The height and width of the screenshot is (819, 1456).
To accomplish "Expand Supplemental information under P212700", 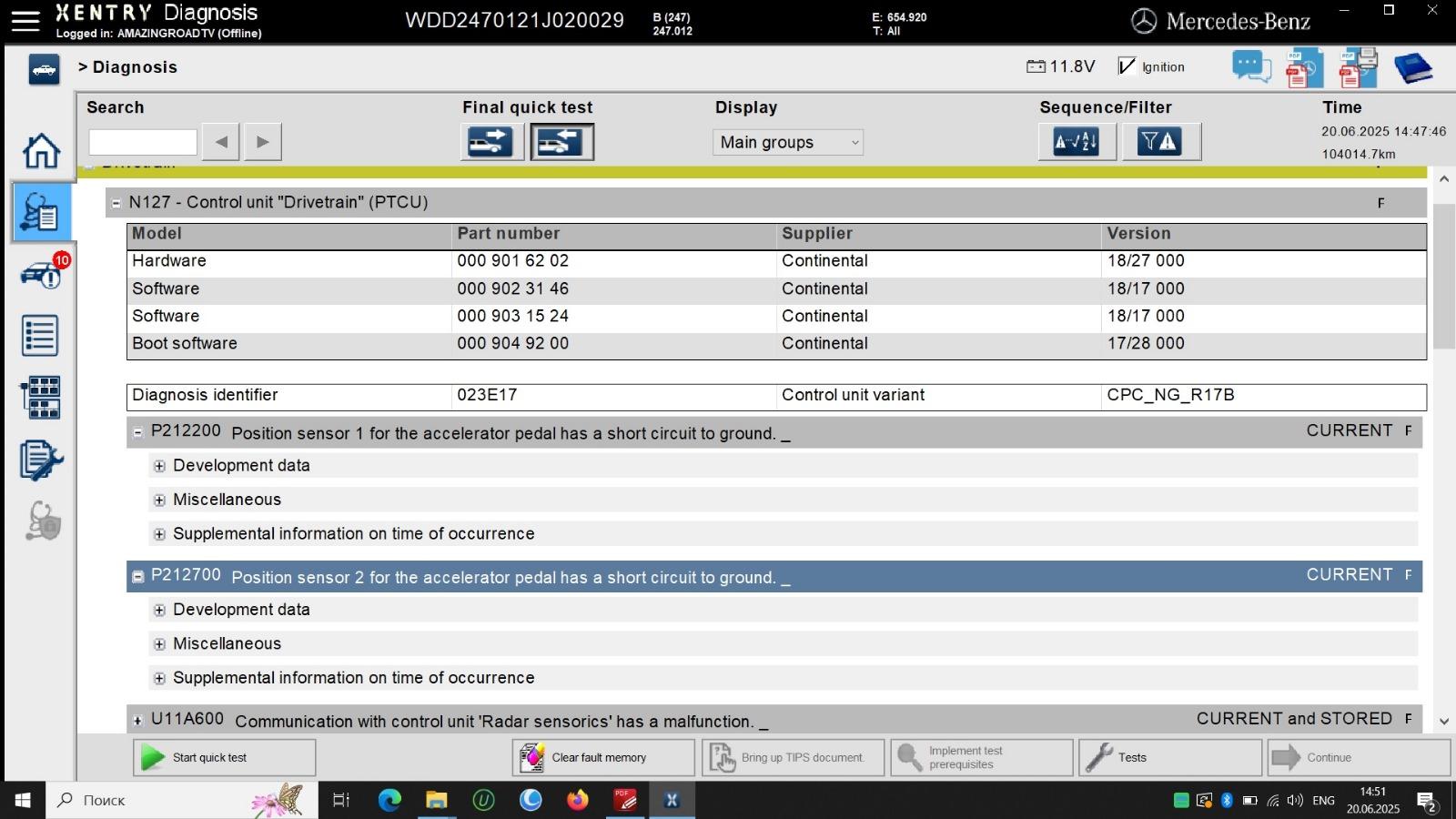I will pos(159,678).
